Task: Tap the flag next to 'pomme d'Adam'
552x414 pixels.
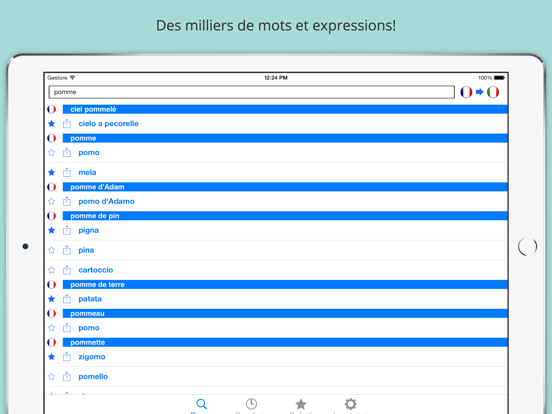Action: [x=51, y=187]
